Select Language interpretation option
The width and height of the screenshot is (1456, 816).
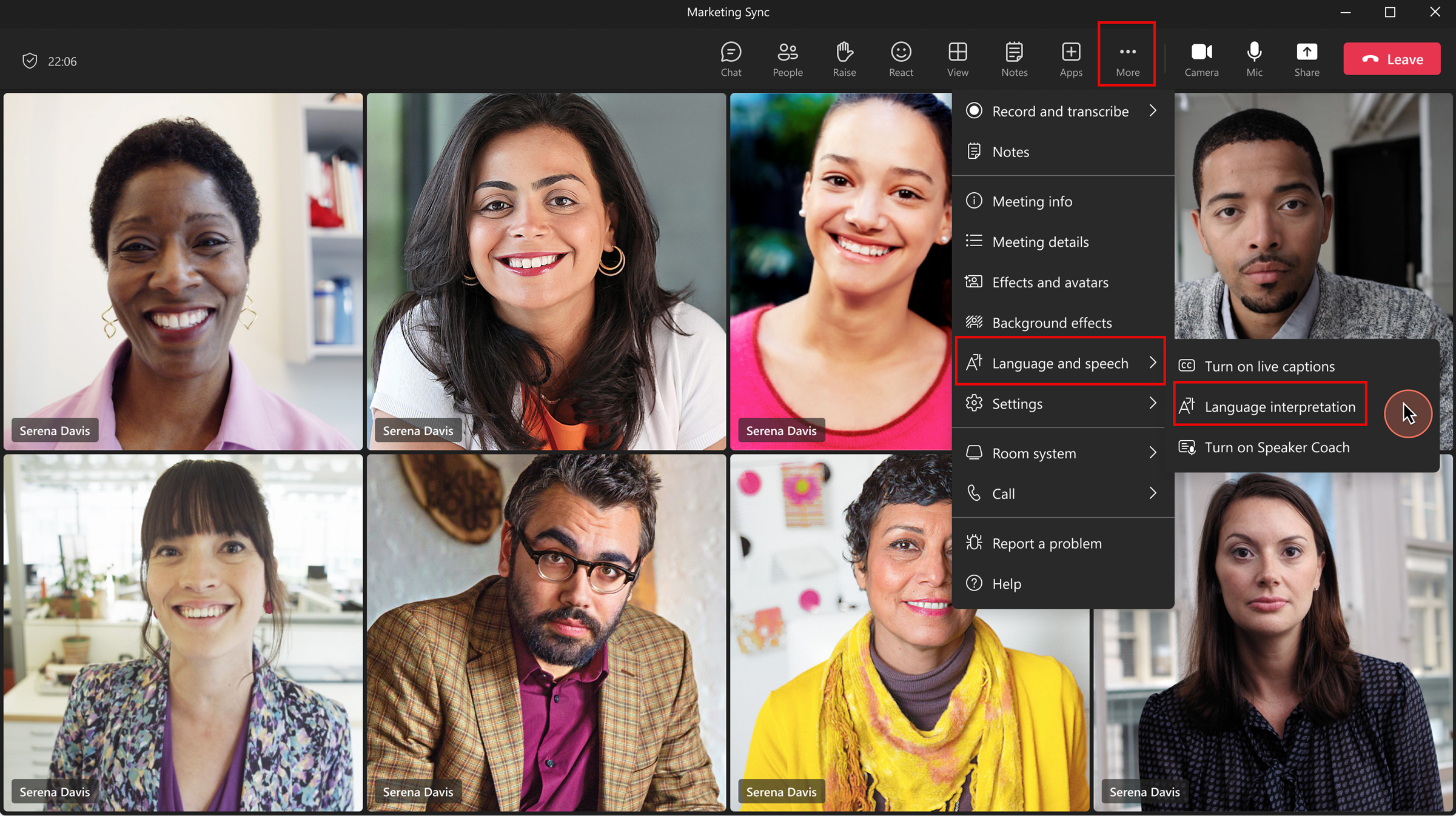[x=1279, y=407]
